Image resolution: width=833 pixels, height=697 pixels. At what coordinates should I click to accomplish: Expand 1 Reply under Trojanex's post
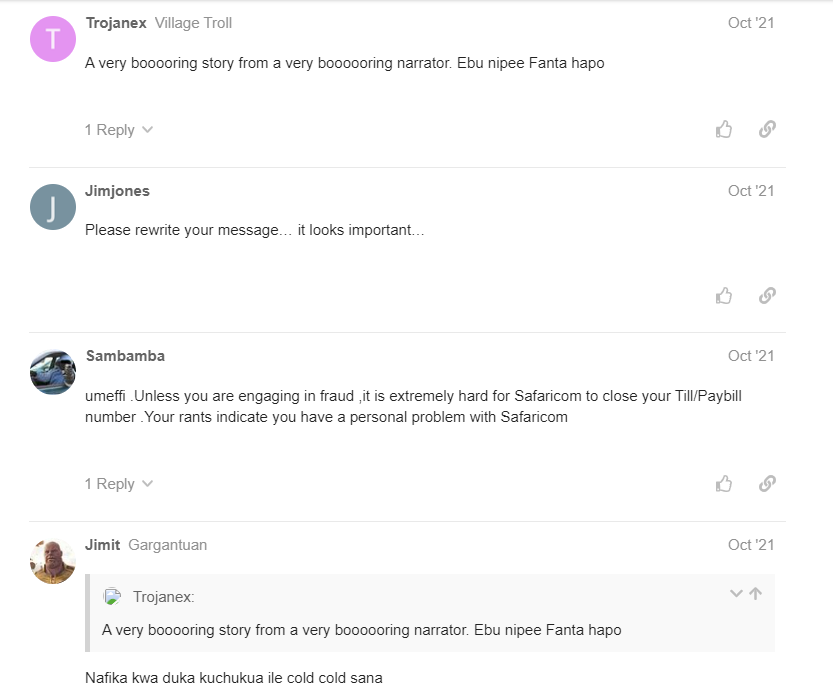click(x=118, y=130)
